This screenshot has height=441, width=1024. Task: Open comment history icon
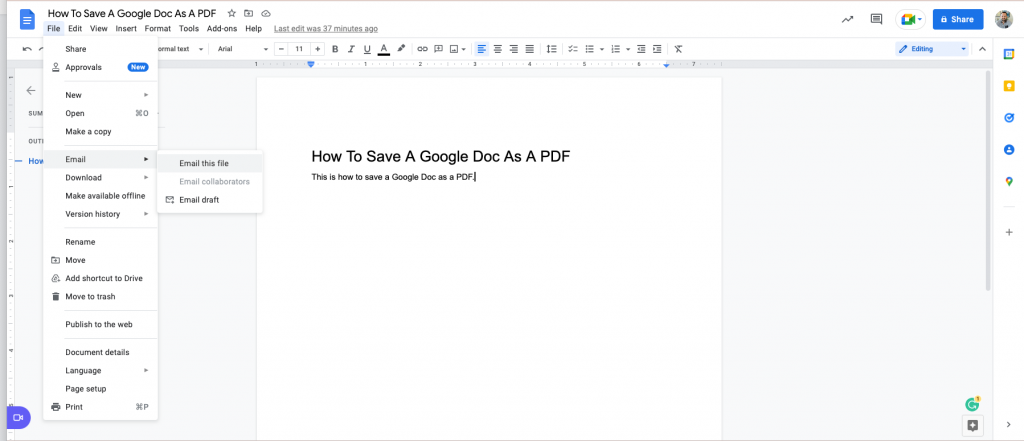876,20
